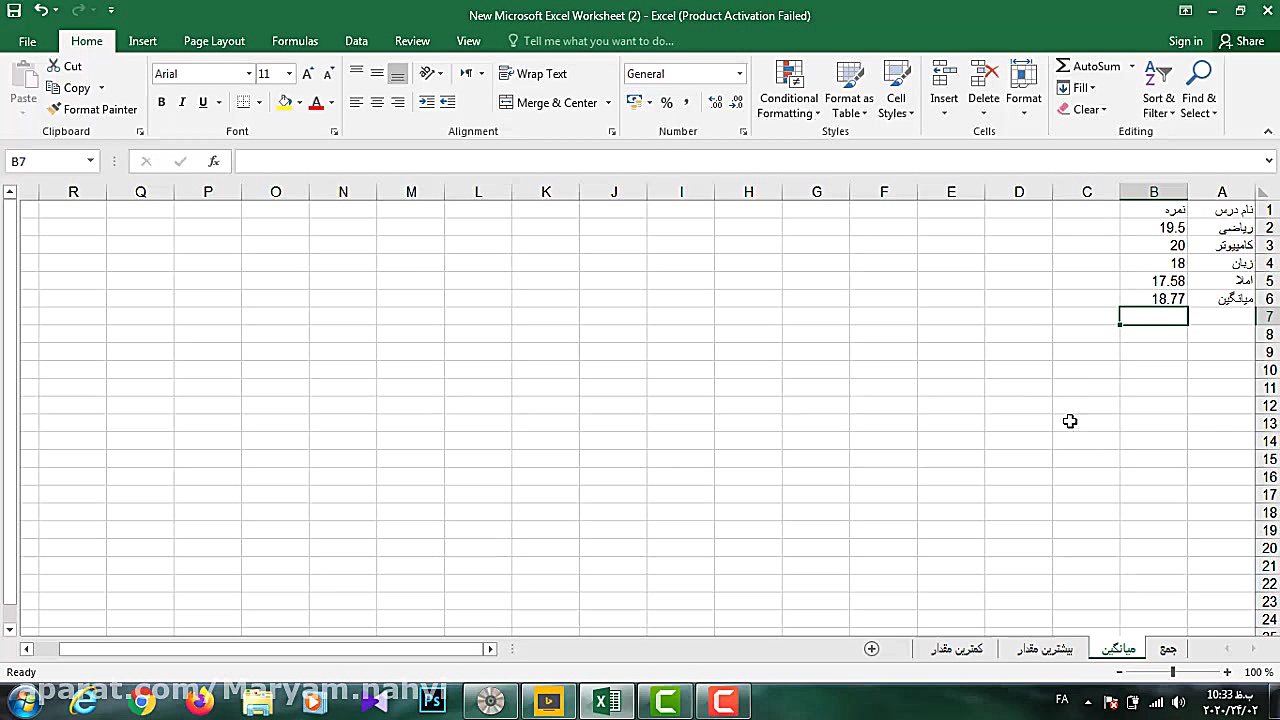The image size is (1280, 720).
Task: Click the red Font Color button
Action: pyautogui.click(x=316, y=102)
